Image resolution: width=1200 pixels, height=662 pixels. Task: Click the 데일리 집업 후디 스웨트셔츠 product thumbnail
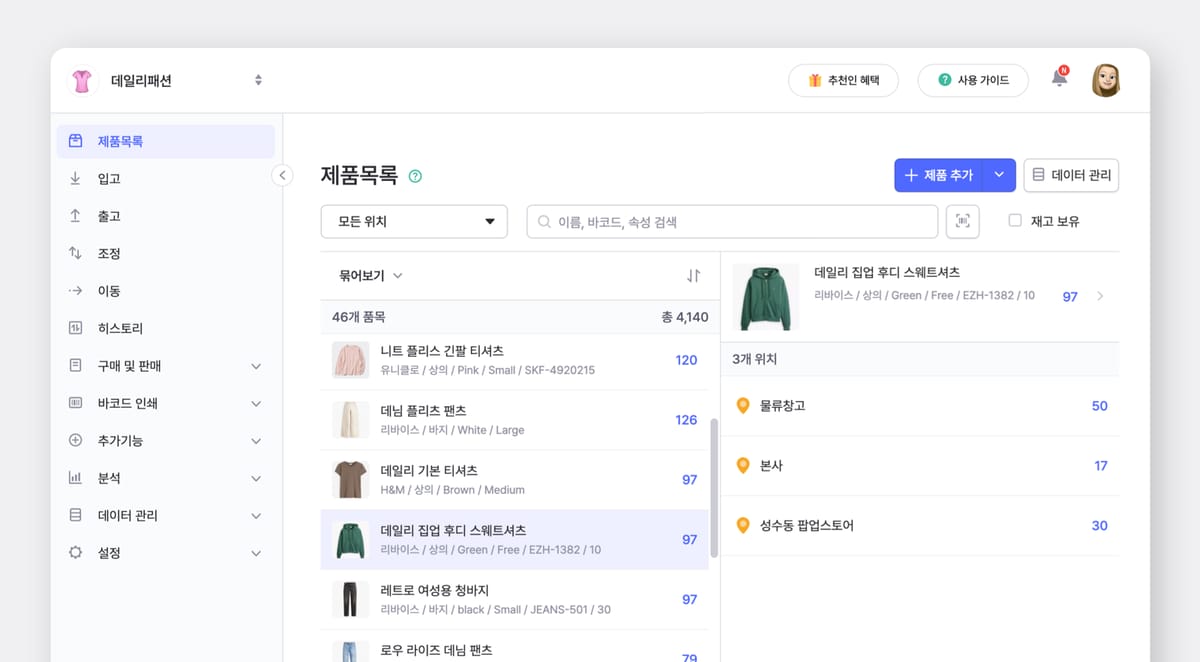(765, 295)
